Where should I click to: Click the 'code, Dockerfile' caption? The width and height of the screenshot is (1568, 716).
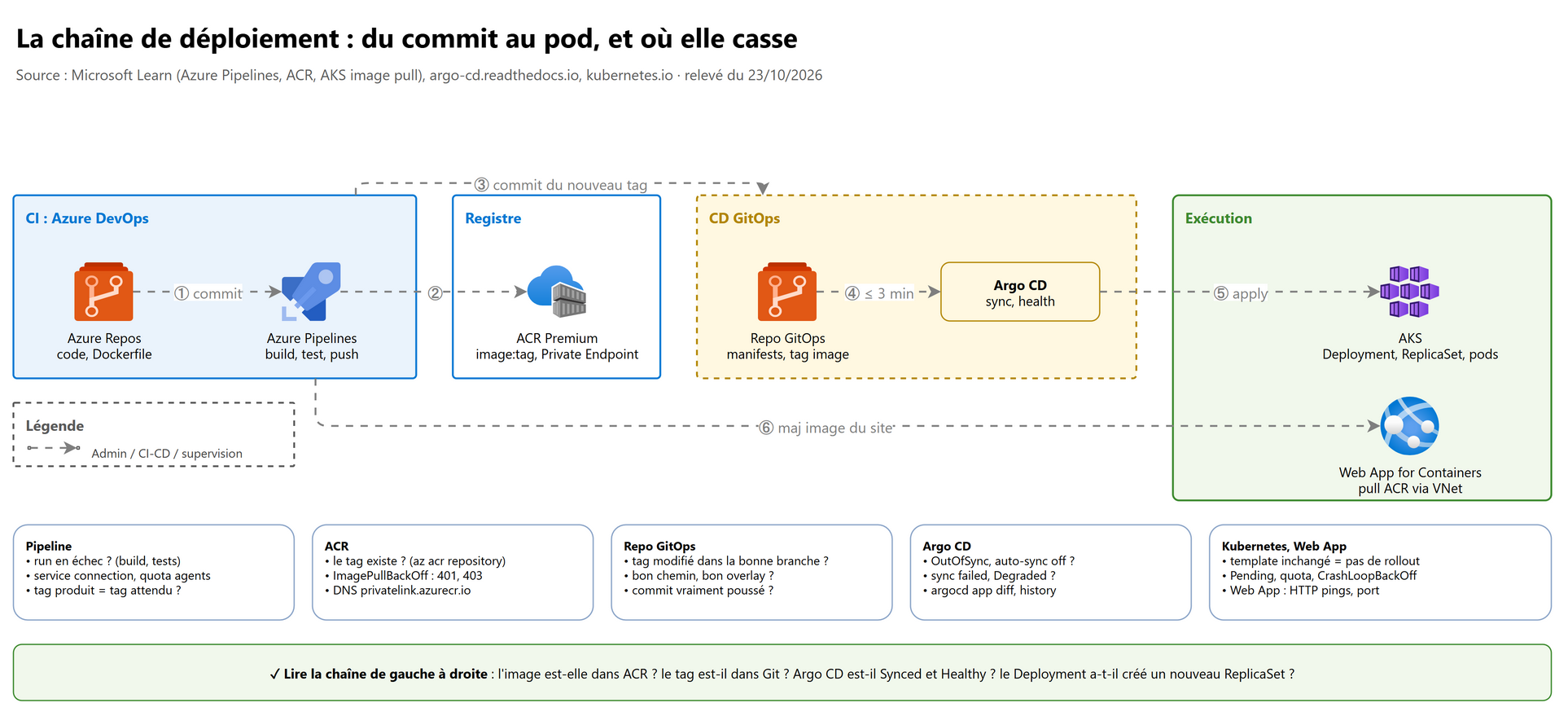pyautogui.click(x=104, y=354)
